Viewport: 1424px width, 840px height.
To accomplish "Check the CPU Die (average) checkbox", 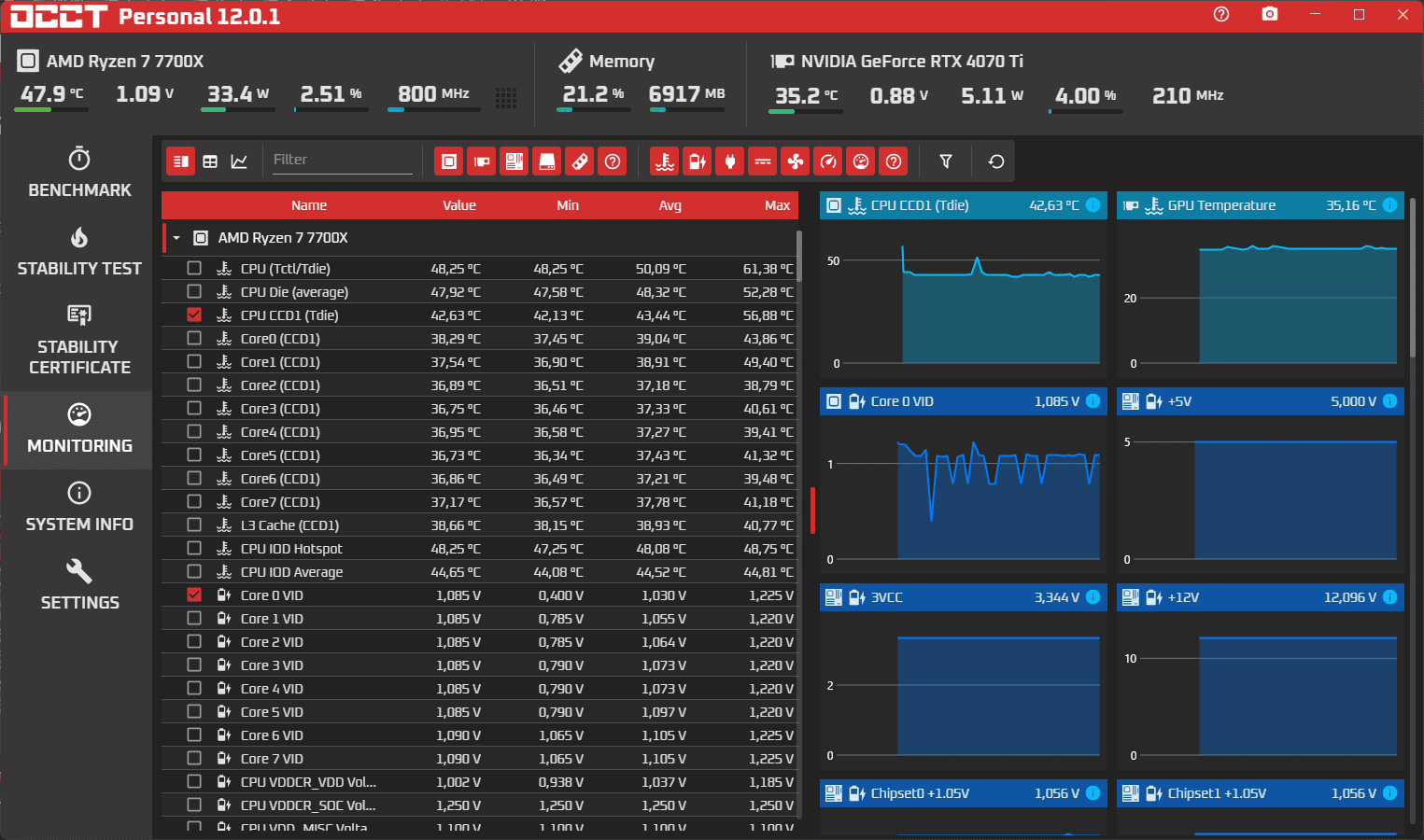I will click(x=194, y=291).
